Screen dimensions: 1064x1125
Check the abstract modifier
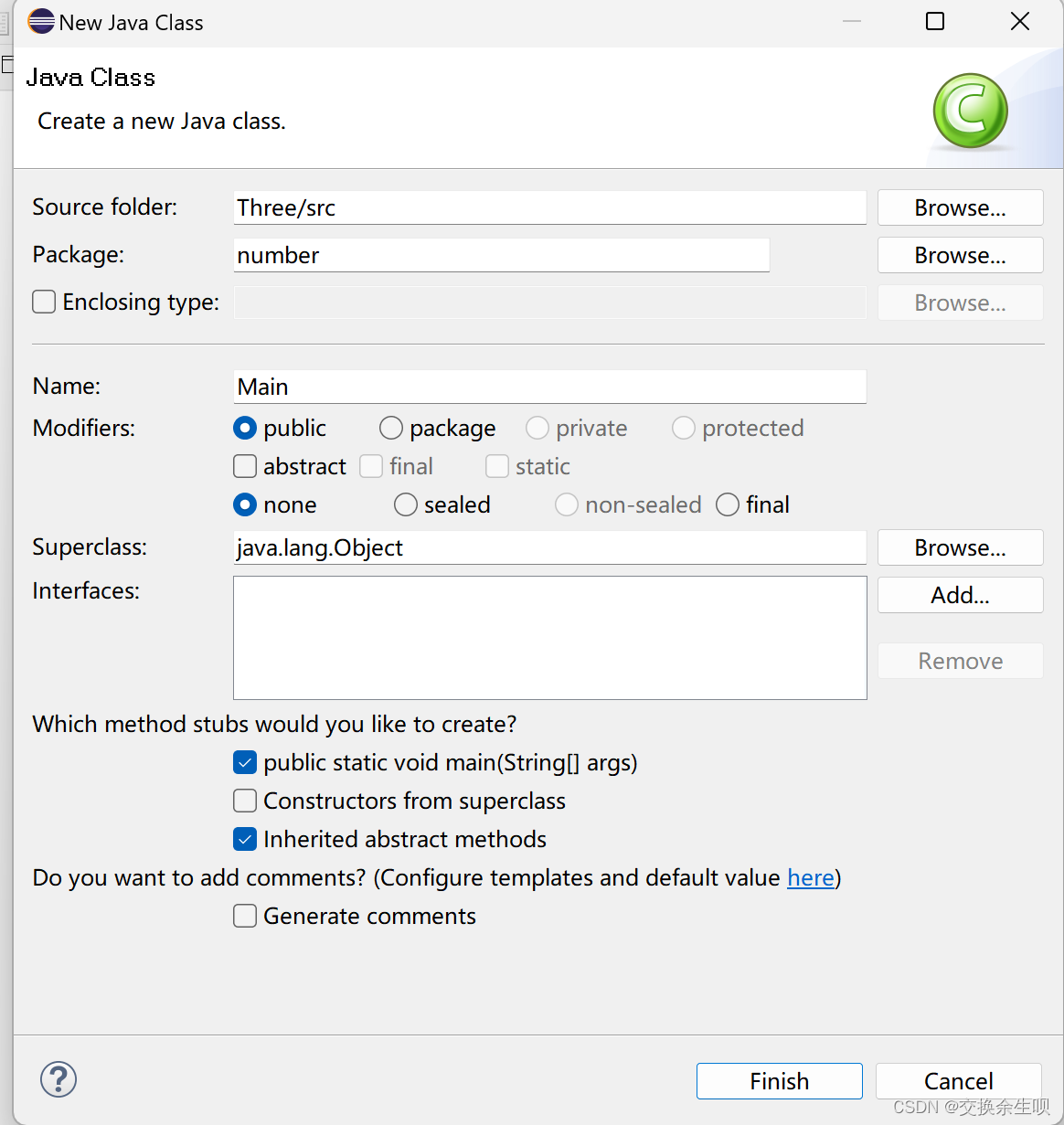245,466
